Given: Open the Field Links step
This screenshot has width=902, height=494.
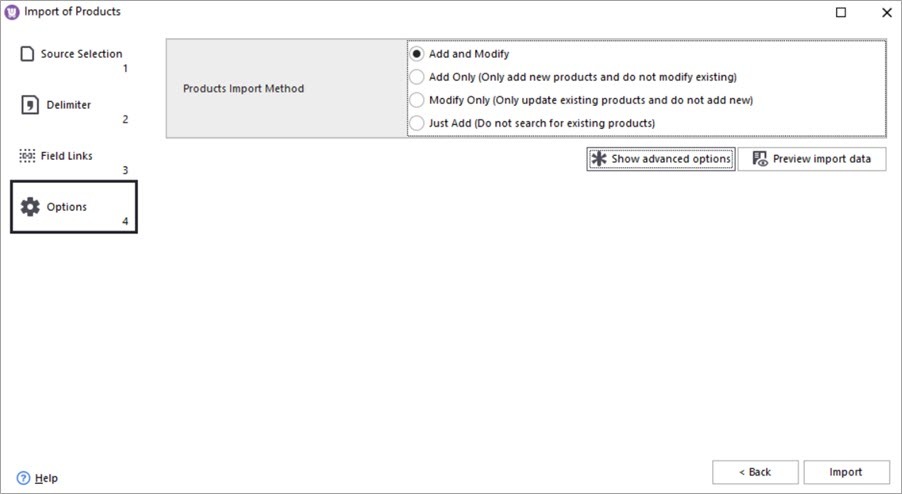Looking at the screenshot, I should click(x=66, y=156).
